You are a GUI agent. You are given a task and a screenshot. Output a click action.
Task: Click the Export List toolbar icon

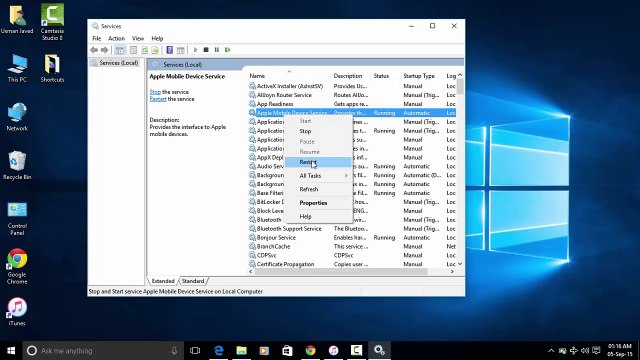(155, 50)
